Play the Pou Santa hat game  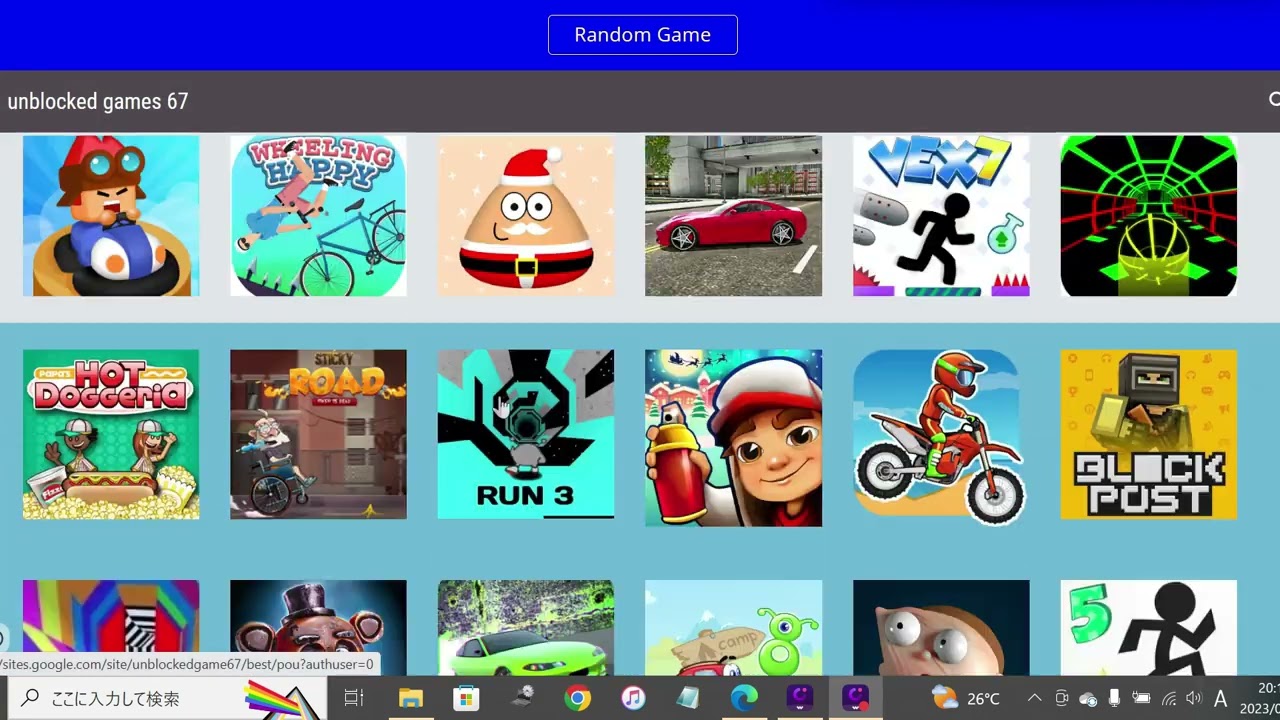[526, 216]
